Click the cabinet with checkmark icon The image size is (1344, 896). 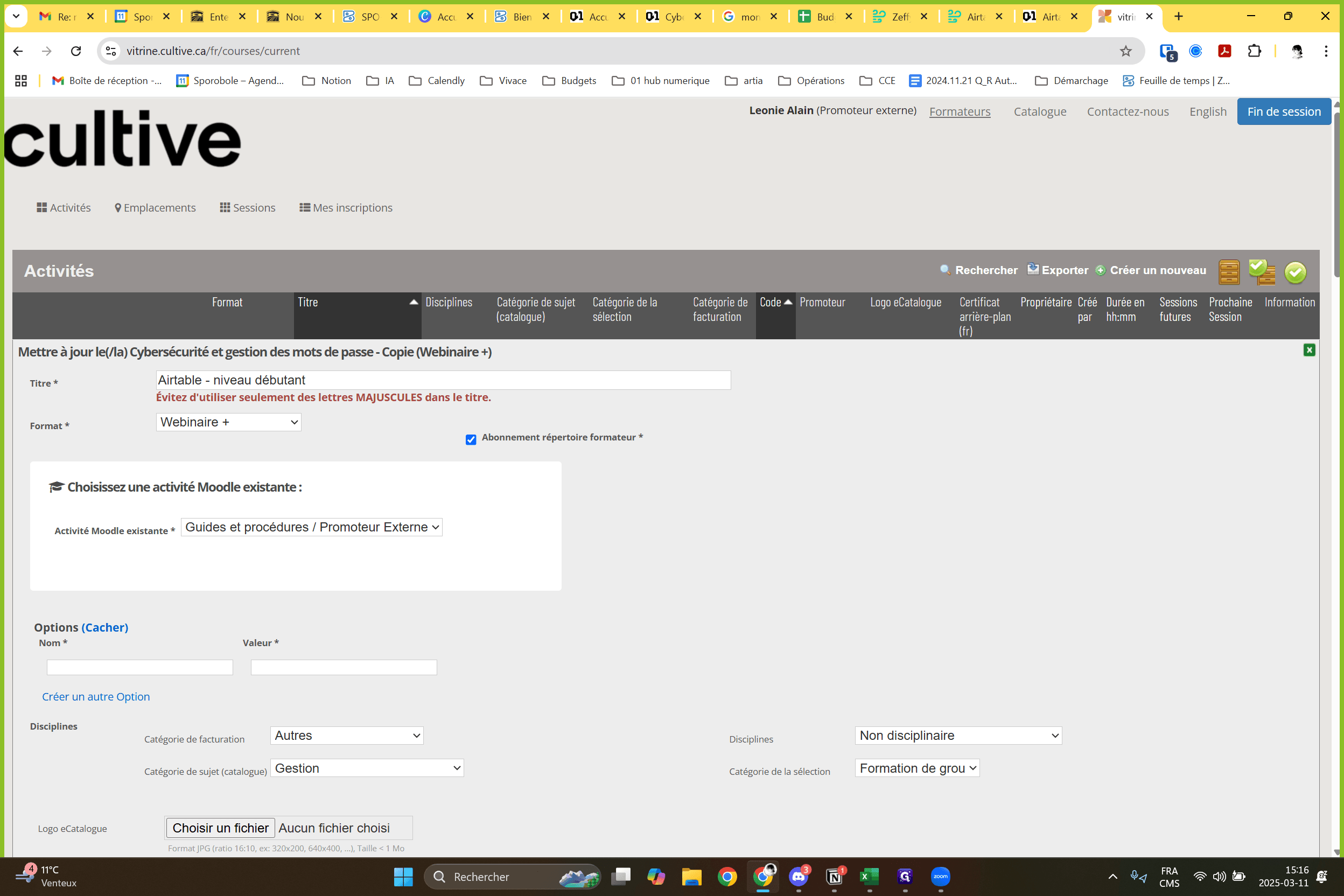pyautogui.click(x=1262, y=271)
